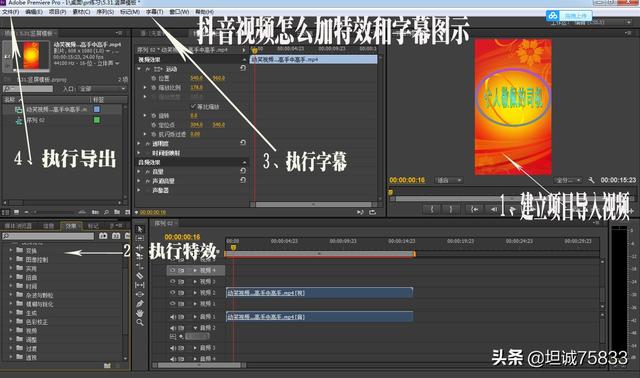Select the Slip tool
The image size is (640, 378).
pyautogui.click(x=140, y=285)
